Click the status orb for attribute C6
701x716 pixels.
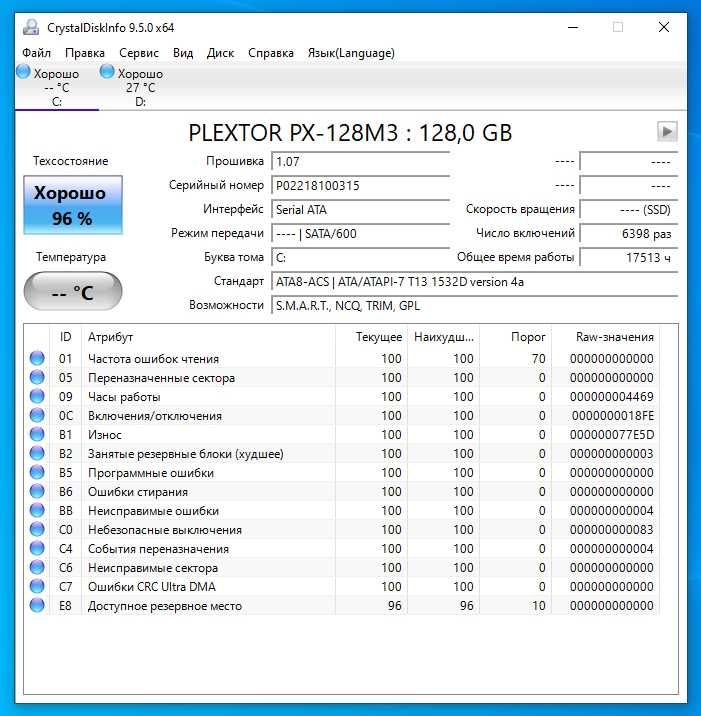[37, 567]
